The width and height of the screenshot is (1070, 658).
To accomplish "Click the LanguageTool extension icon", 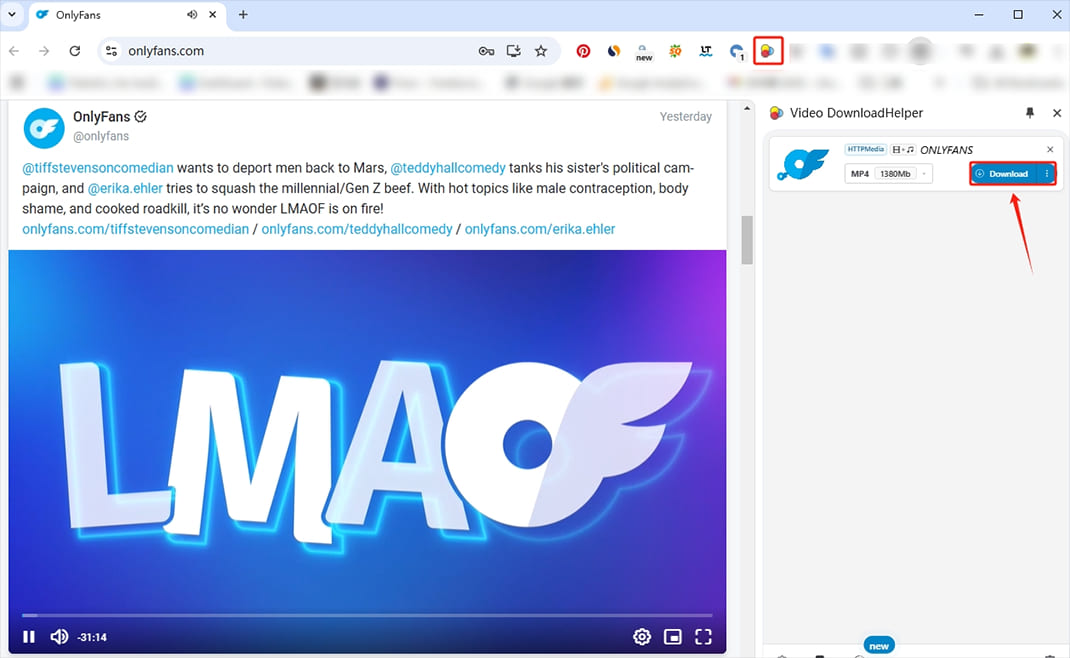I will click(706, 51).
